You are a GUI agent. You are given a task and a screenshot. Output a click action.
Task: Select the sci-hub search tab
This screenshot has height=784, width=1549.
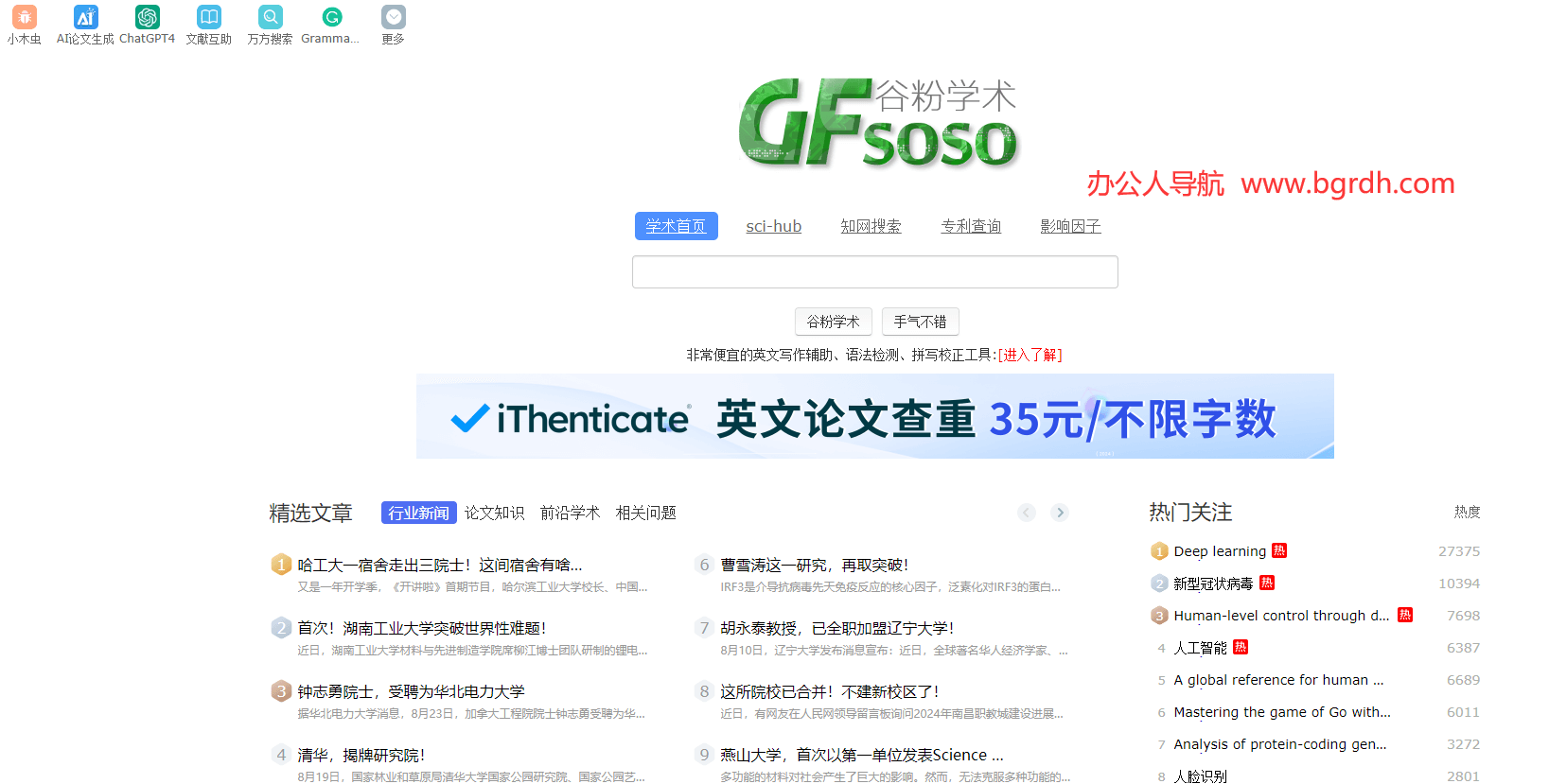tap(773, 226)
